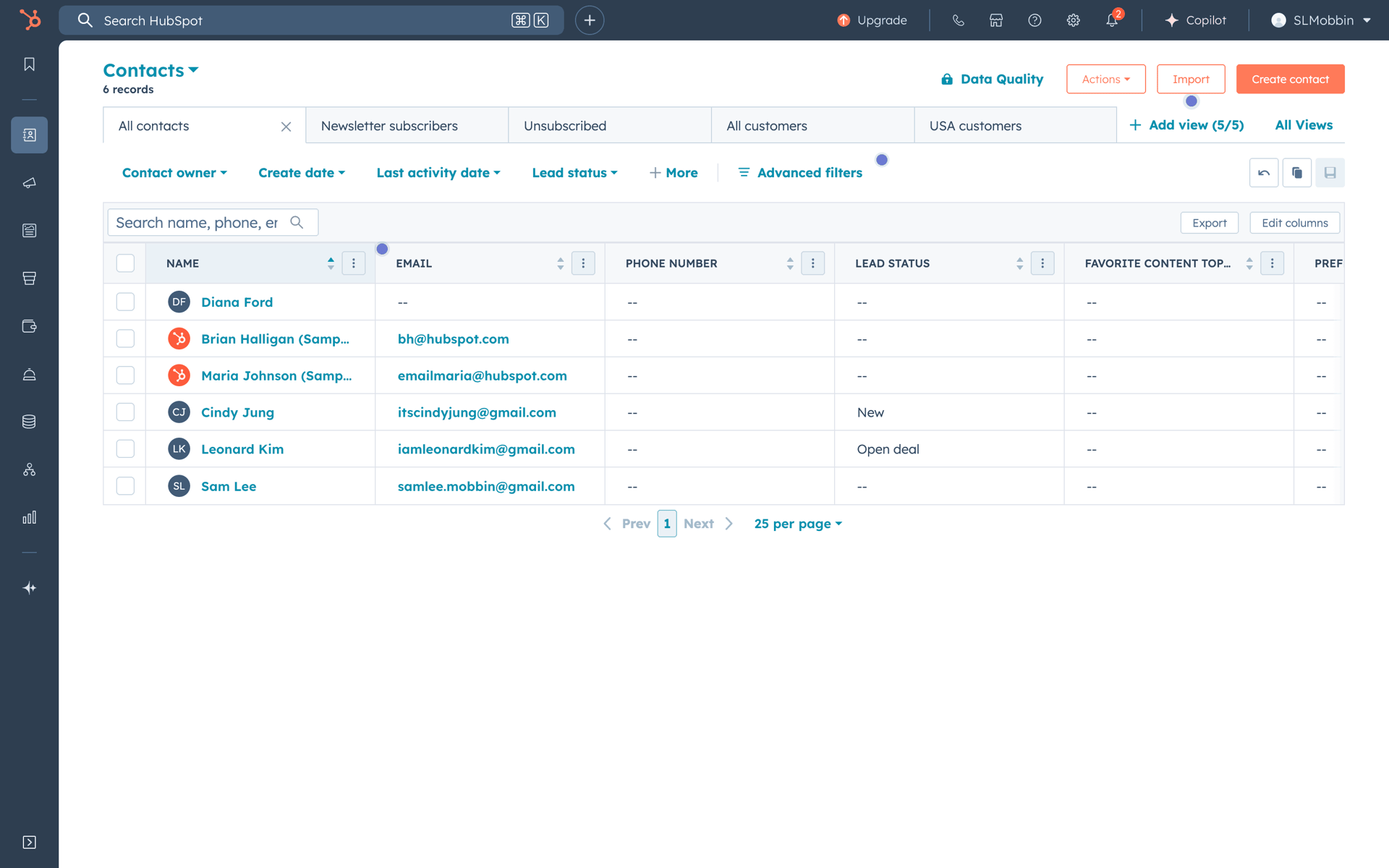Open the Actions dropdown button
The height and width of the screenshot is (868, 1389).
pyautogui.click(x=1105, y=79)
